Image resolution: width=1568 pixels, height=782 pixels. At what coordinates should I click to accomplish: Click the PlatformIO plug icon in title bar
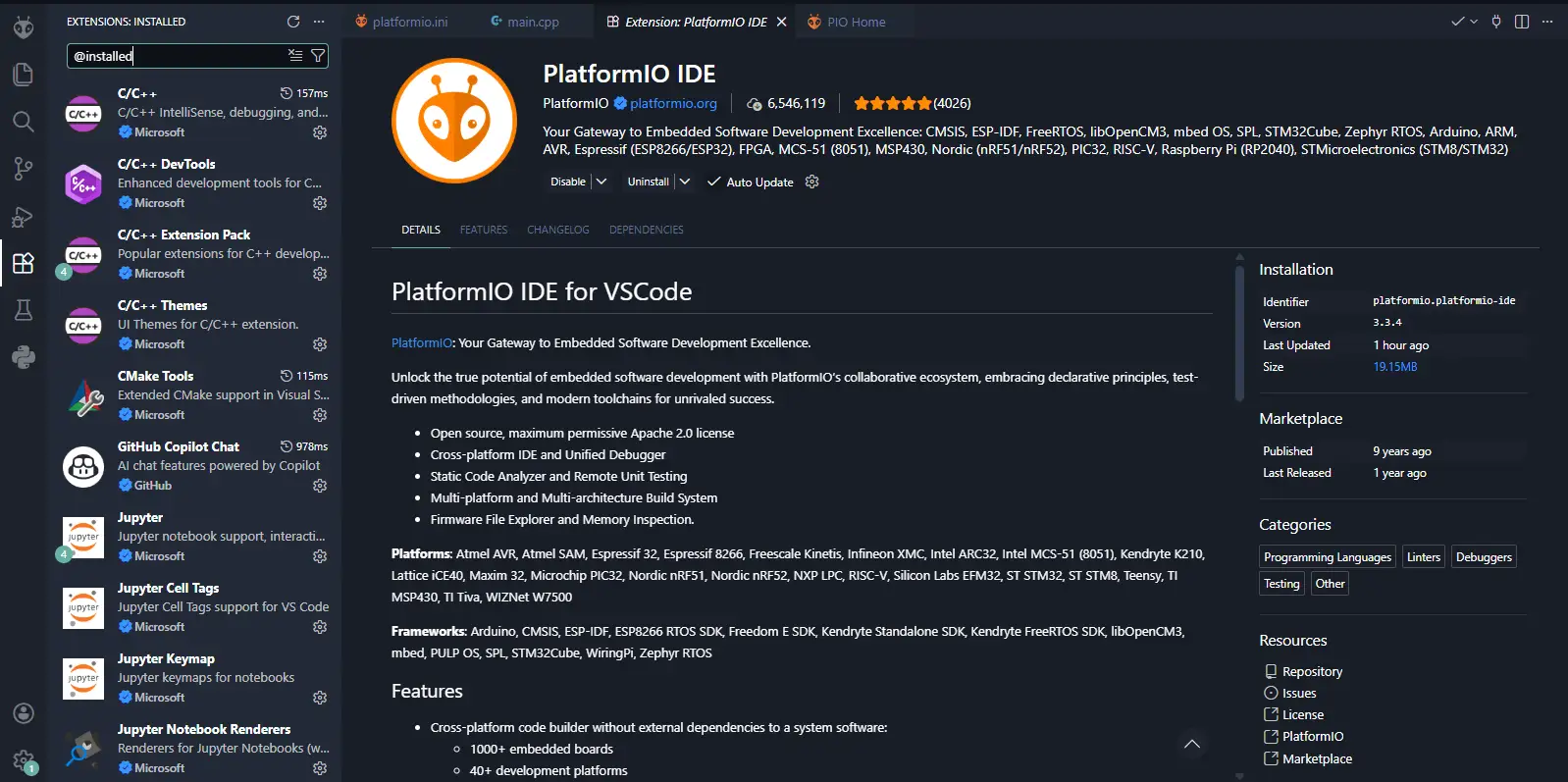tap(1496, 22)
